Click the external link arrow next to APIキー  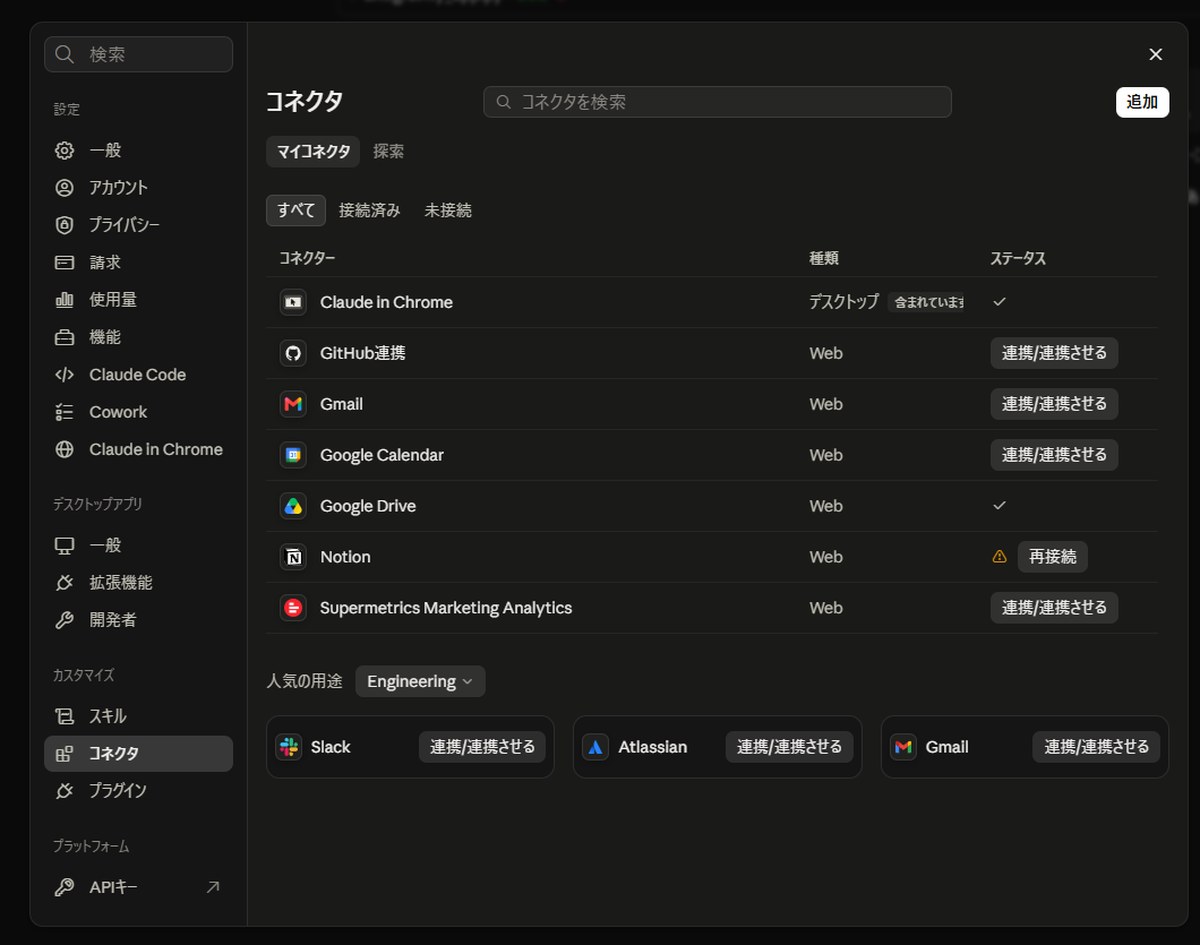pos(212,887)
